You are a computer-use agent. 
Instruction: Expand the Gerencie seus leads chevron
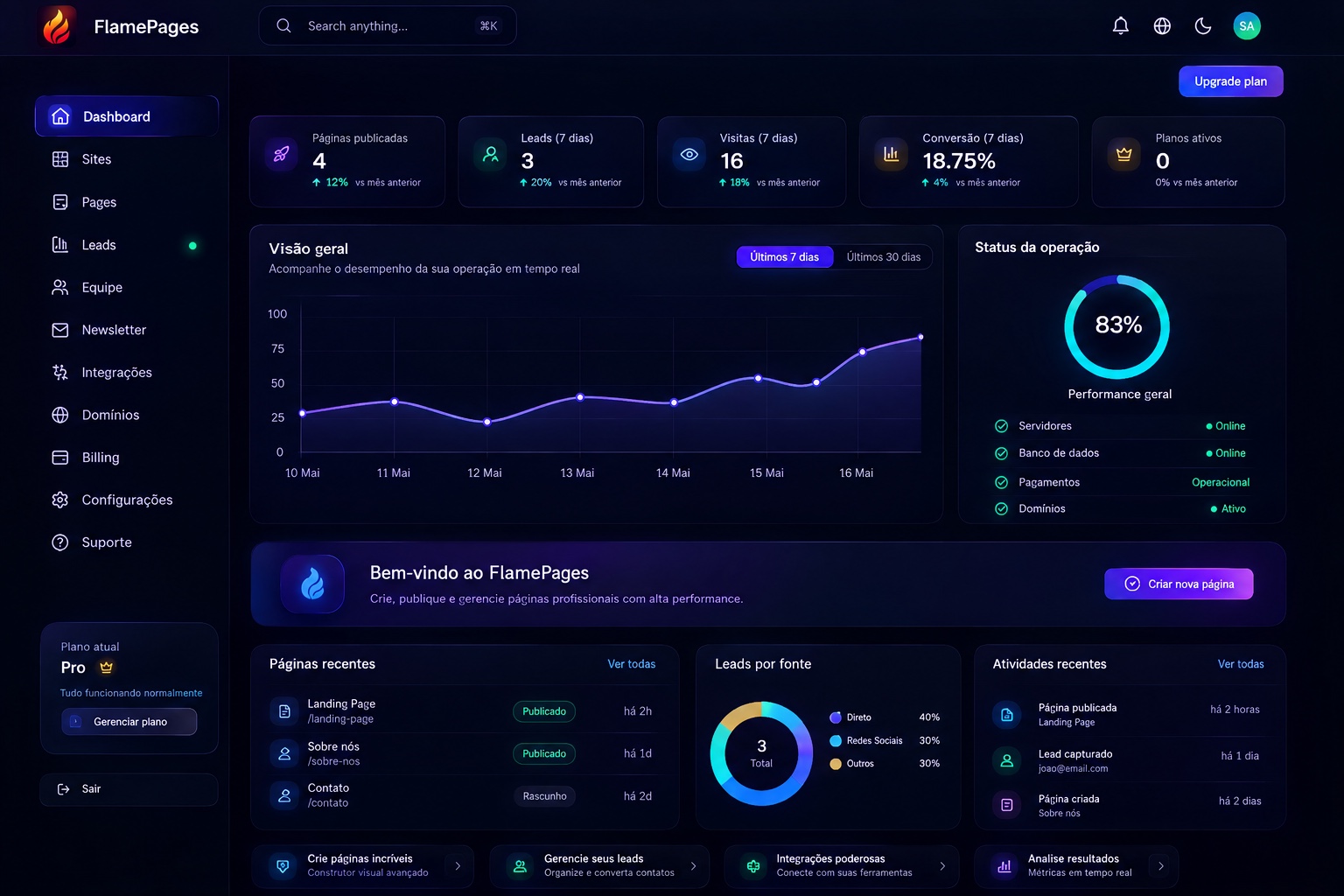(693, 866)
